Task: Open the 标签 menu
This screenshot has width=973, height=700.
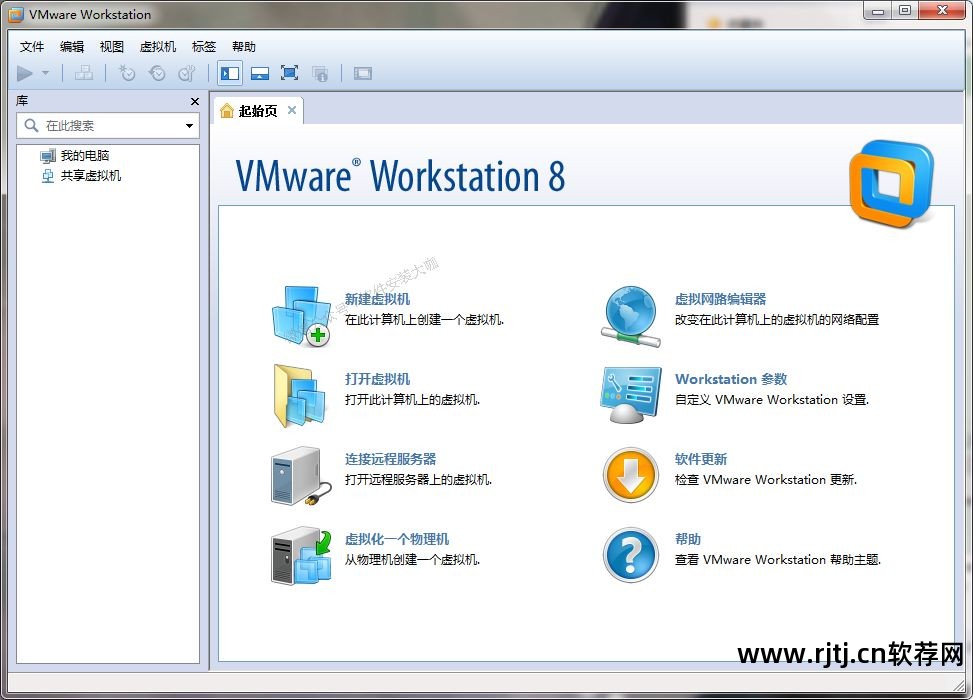Action: (204, 47)
